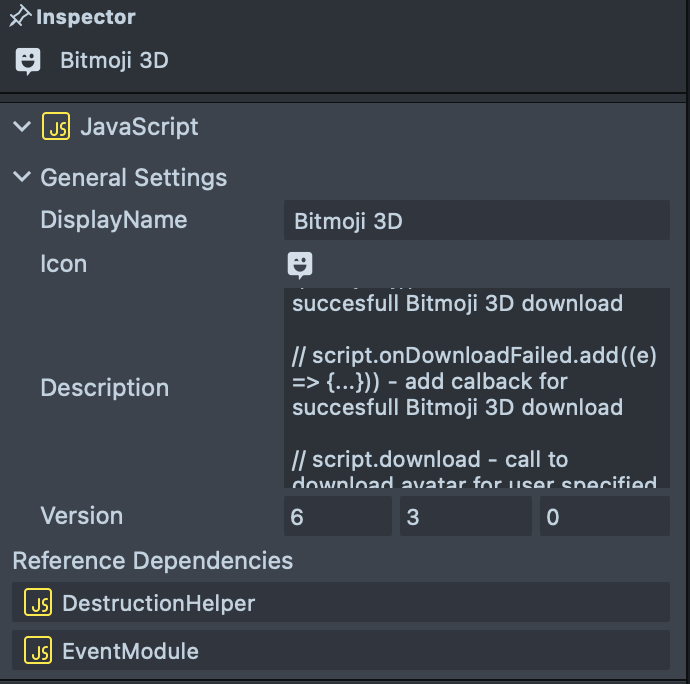Click the JavaScript section label
This screenshot has width=690, height=684.
pos(139,127)
